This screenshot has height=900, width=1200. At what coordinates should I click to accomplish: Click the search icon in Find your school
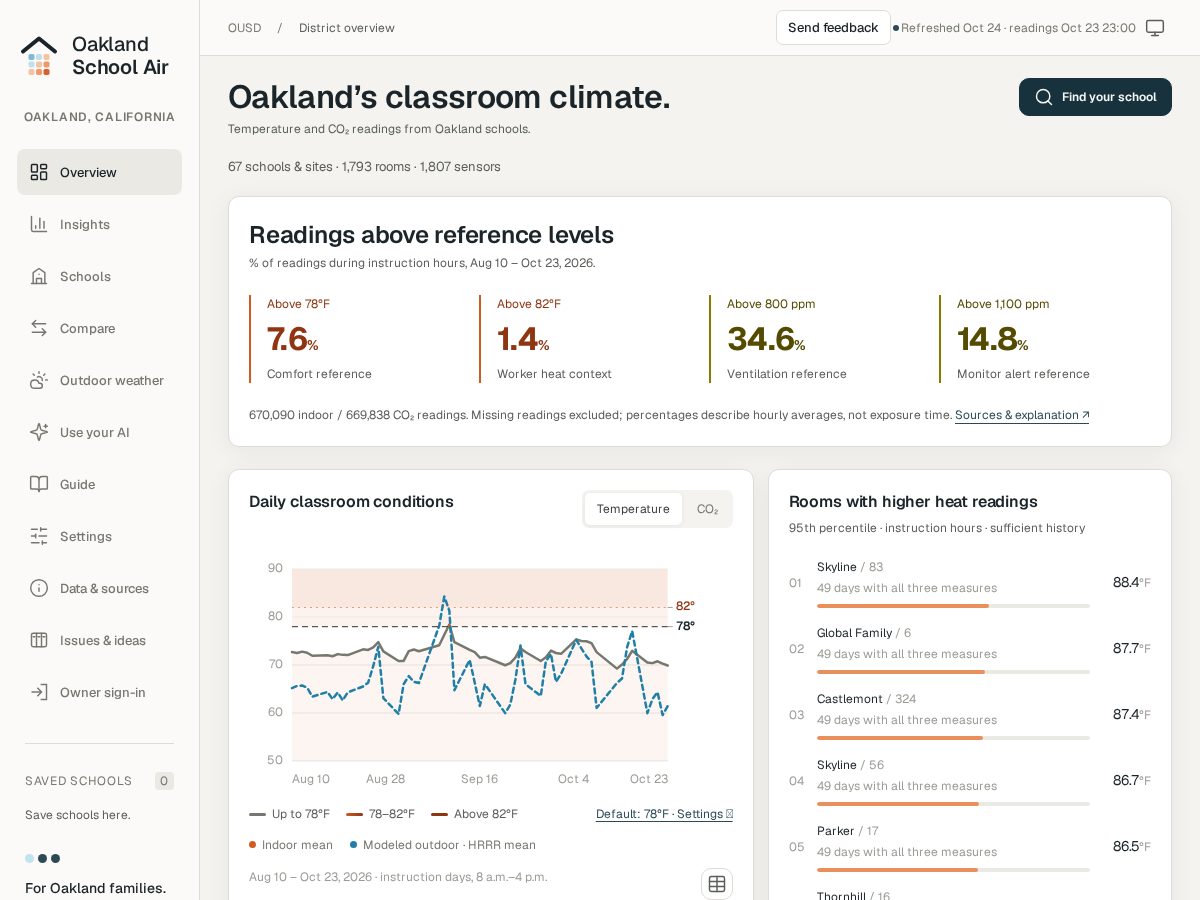1044,97
